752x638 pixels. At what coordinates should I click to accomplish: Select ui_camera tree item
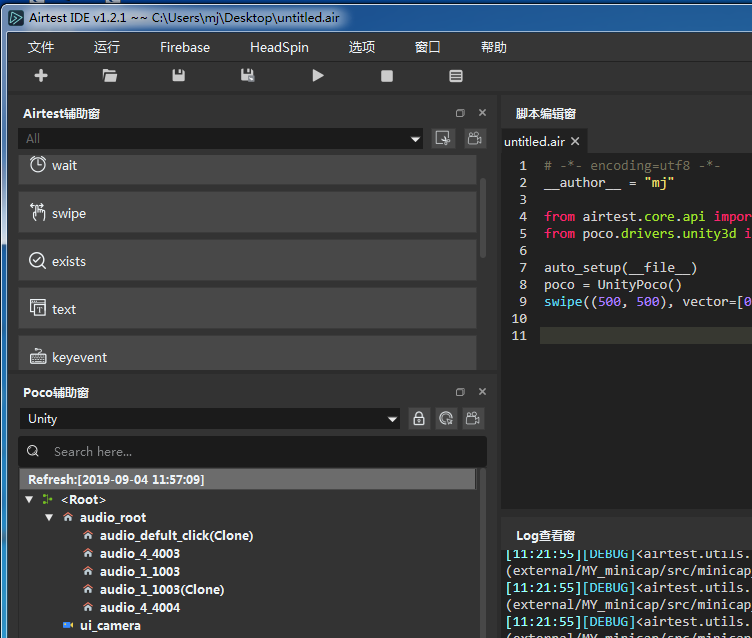pyautogui.click(x=110, y=625)
